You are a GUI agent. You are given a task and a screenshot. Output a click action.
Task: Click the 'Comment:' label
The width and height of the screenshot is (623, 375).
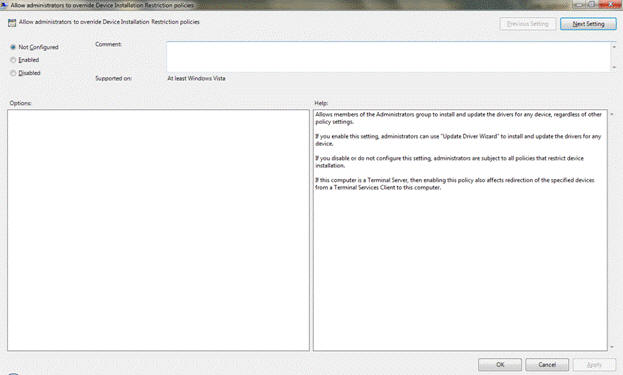coord(108,44)
